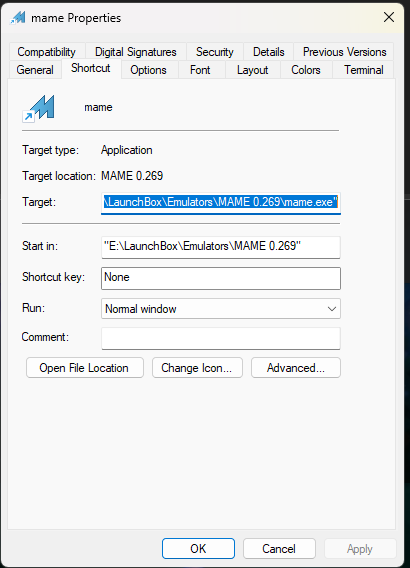Click Open File Location button
Image resolution: width=410 pixels, height=568 pixels.
point(85,368)
